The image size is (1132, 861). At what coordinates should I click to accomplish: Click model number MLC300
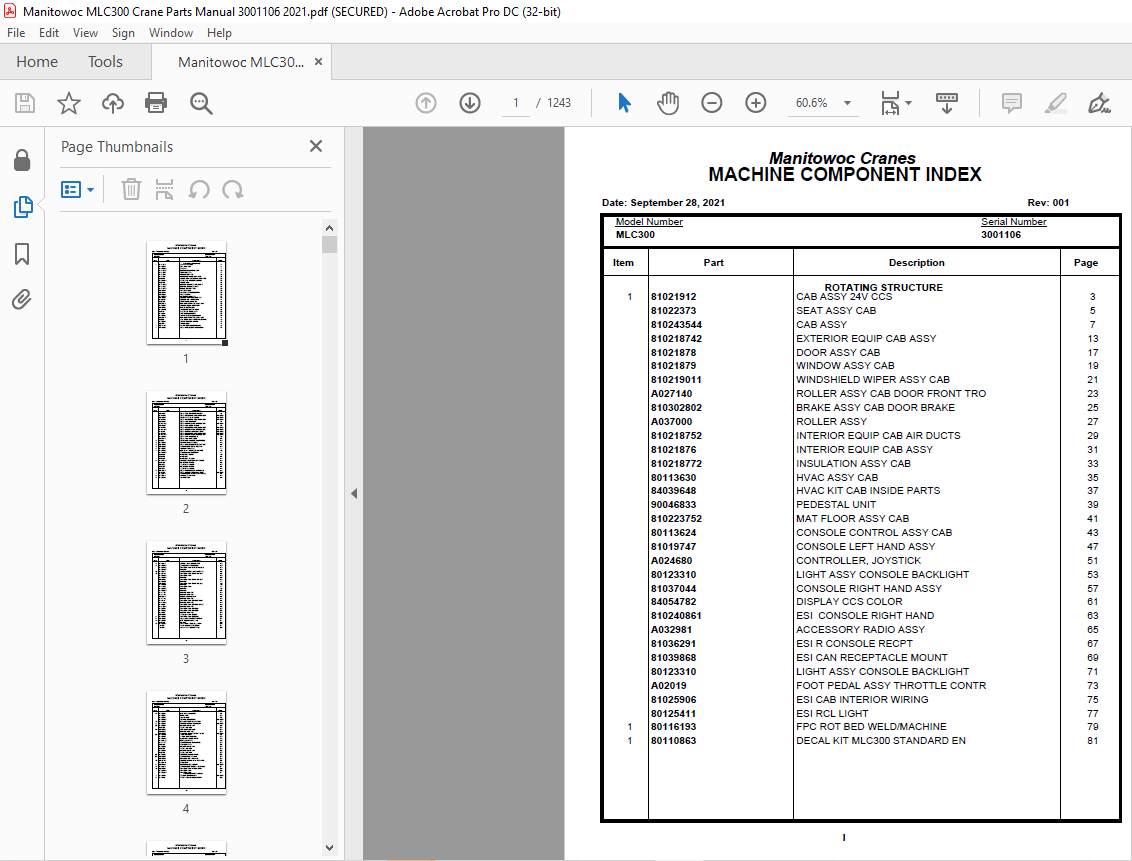635,235
